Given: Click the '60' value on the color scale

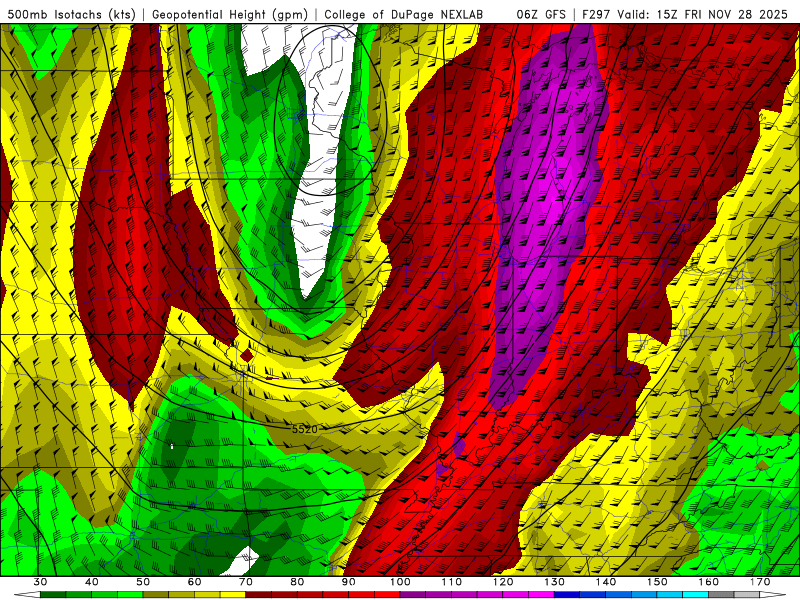Looking at the screenshot, I should tap(194, 582).
